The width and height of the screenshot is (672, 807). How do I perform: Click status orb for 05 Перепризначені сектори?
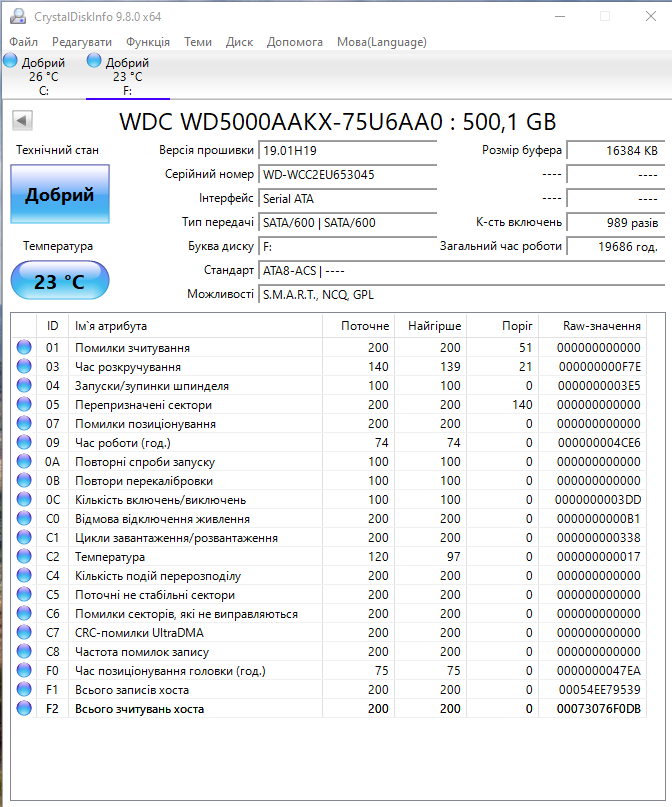point(24,405)
